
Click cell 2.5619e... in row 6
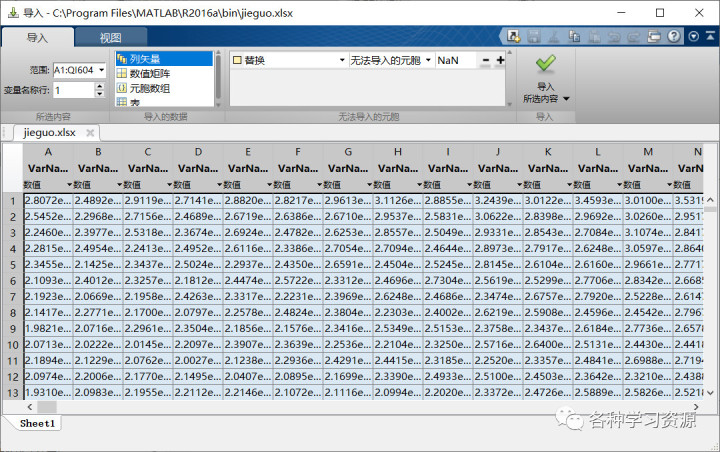(x=498, y=281)
